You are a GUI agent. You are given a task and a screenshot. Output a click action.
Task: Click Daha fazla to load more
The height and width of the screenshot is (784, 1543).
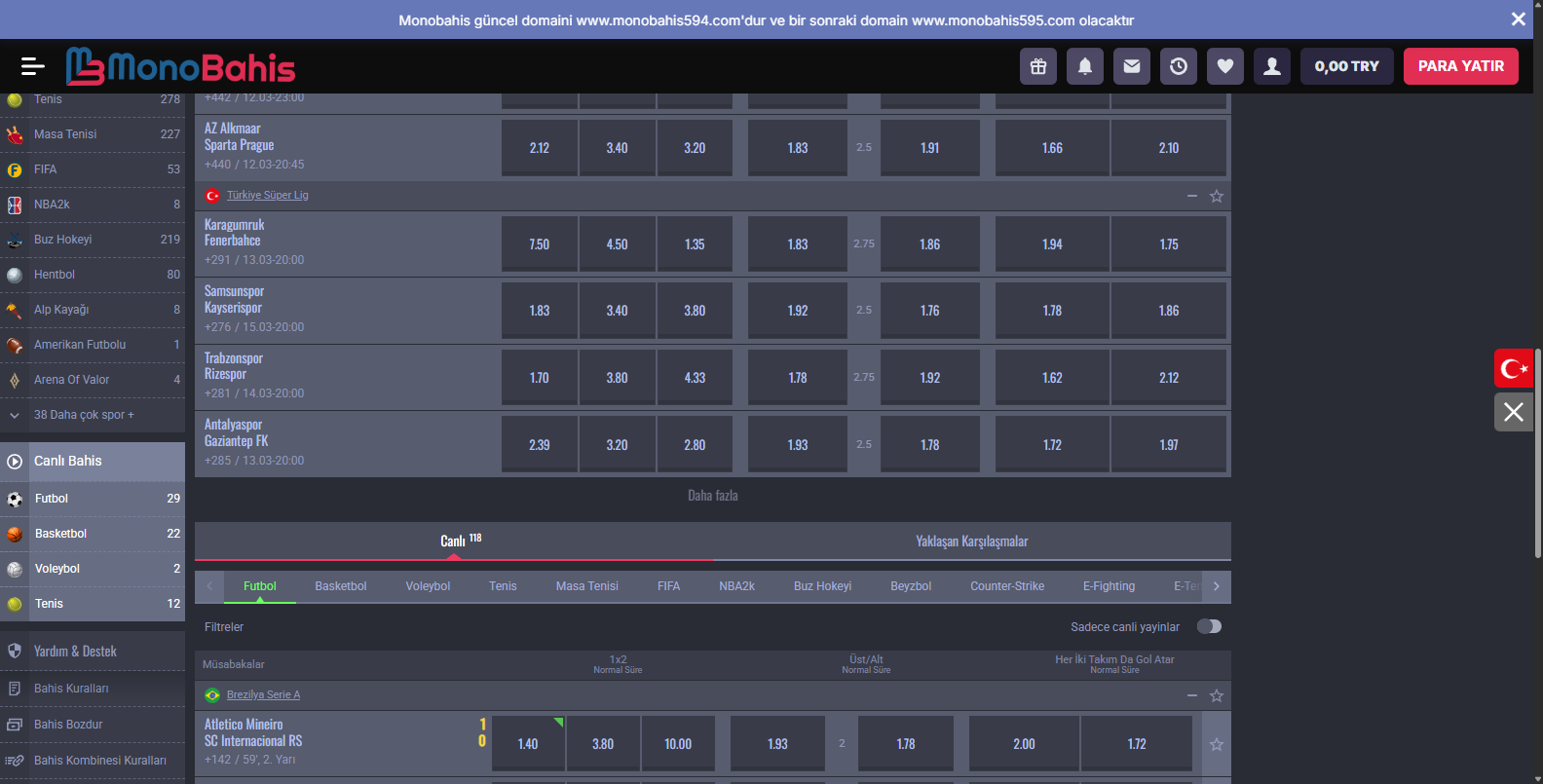[713, 496]
